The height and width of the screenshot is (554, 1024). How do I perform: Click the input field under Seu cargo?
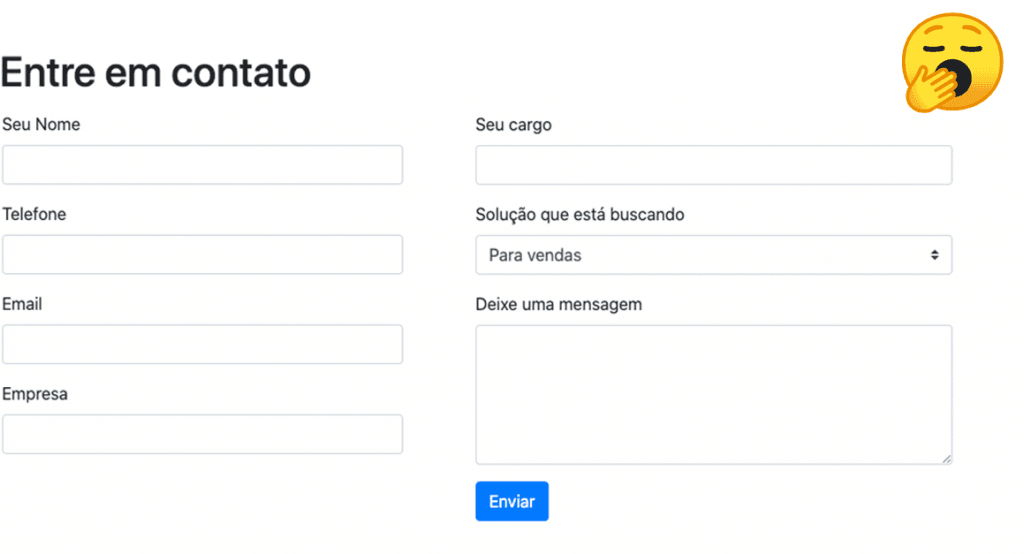coord(713,165)
